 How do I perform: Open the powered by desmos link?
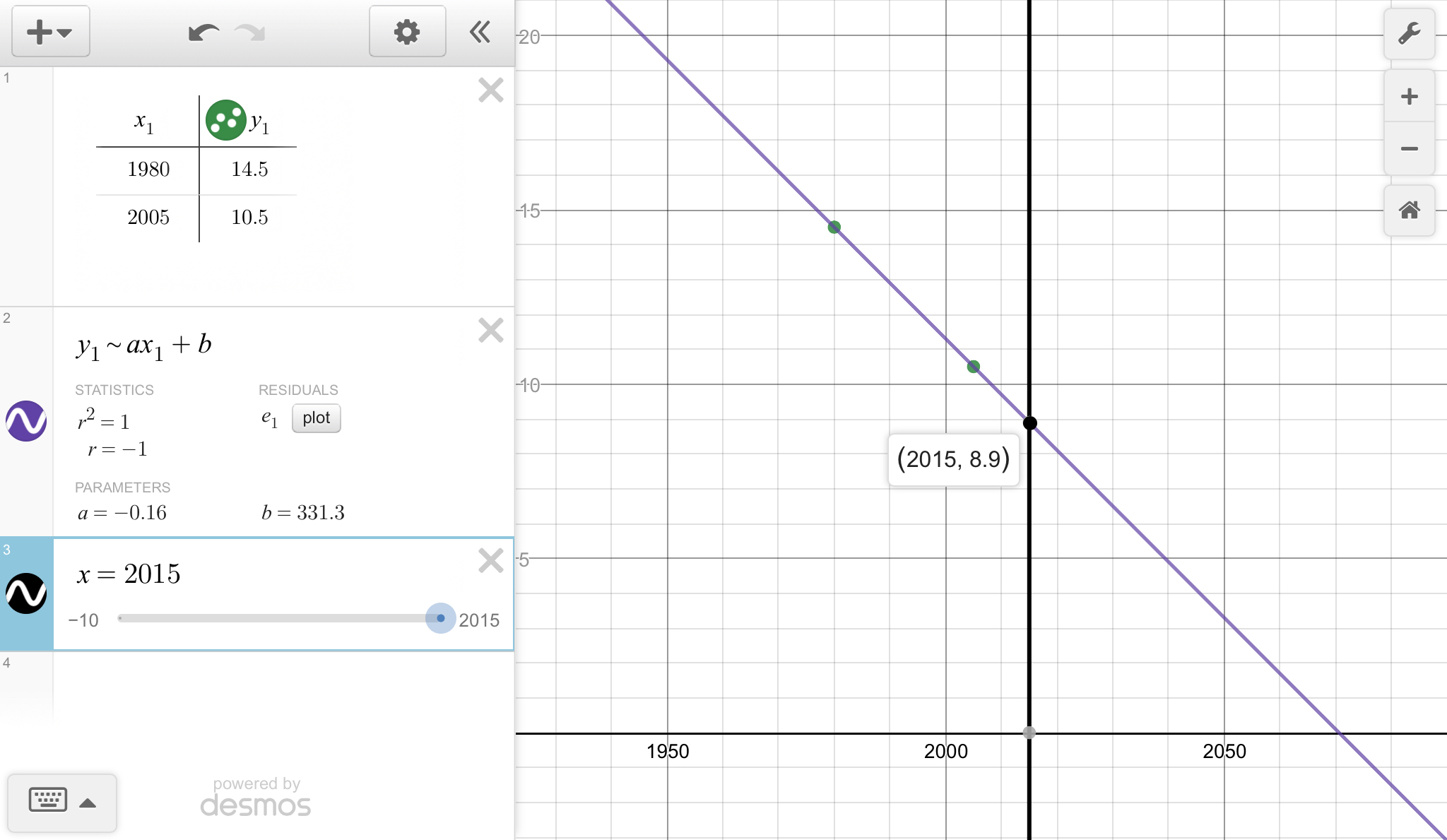tap(256, 797)
